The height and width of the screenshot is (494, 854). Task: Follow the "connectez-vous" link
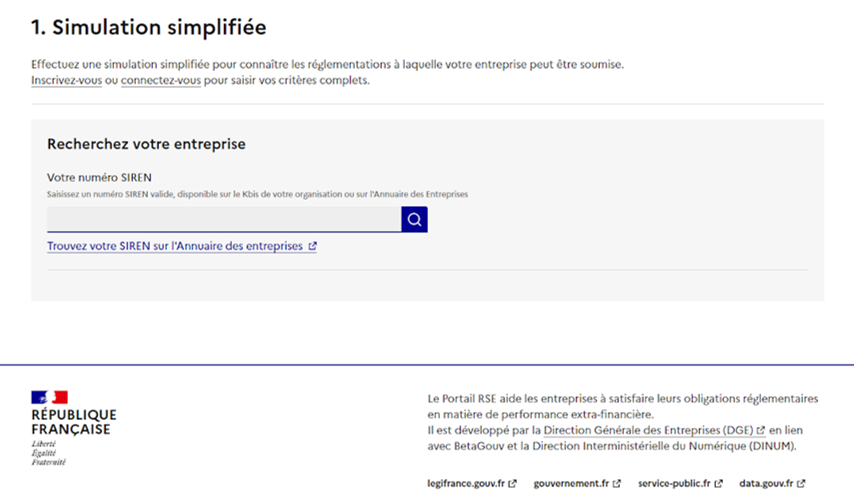tap(160, 80)
